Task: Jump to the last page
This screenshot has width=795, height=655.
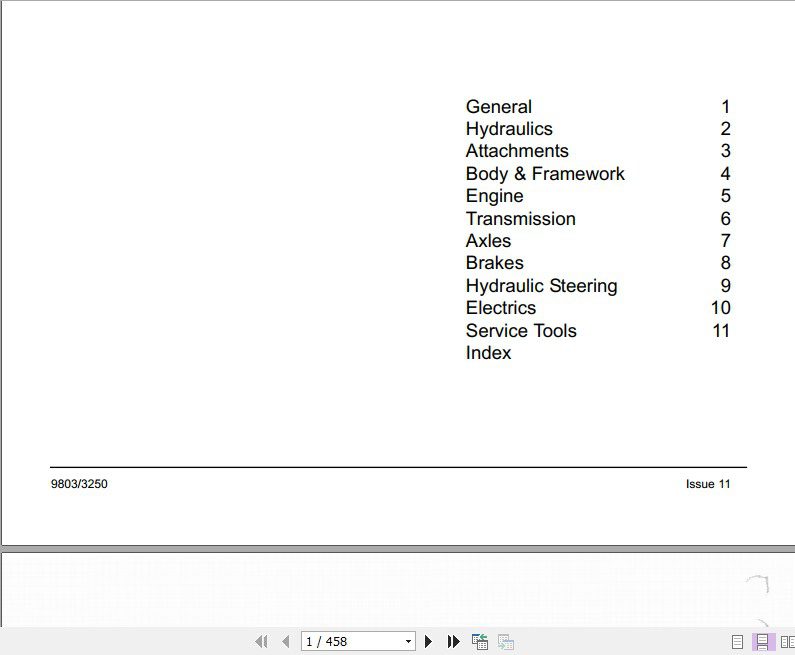Action: [x=453, y=642]
